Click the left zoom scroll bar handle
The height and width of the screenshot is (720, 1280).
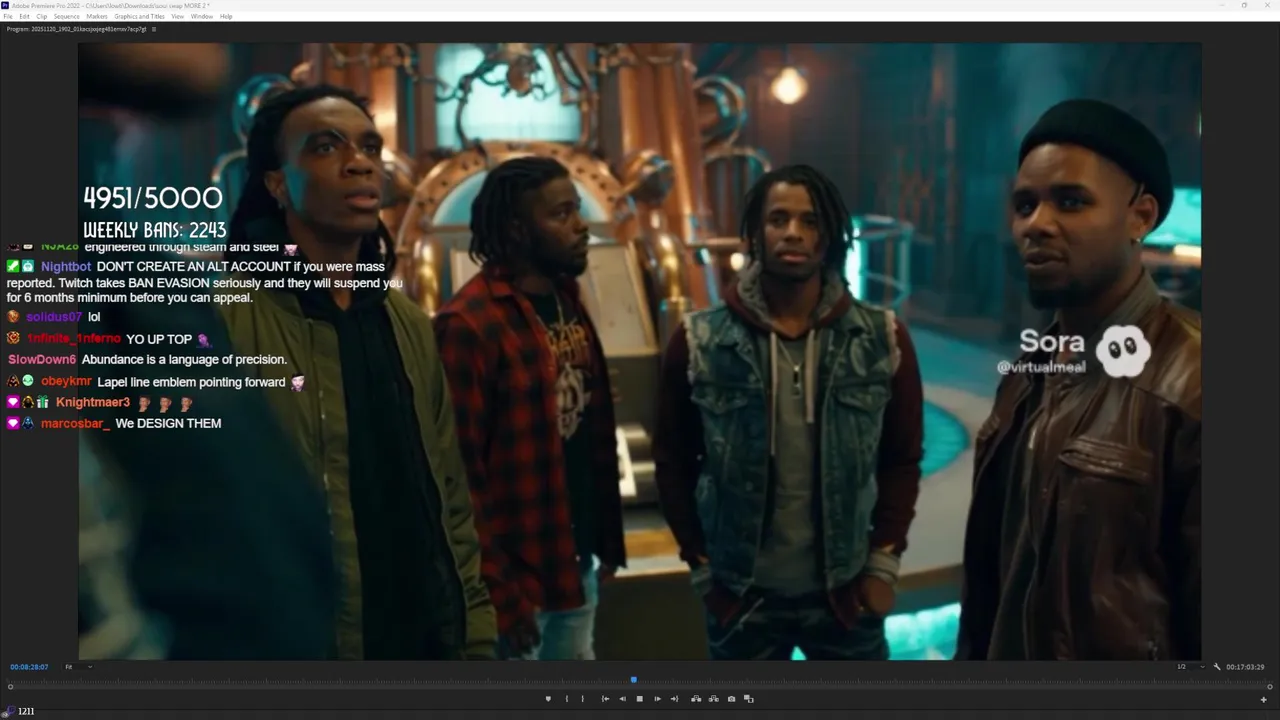coord(11,687)
